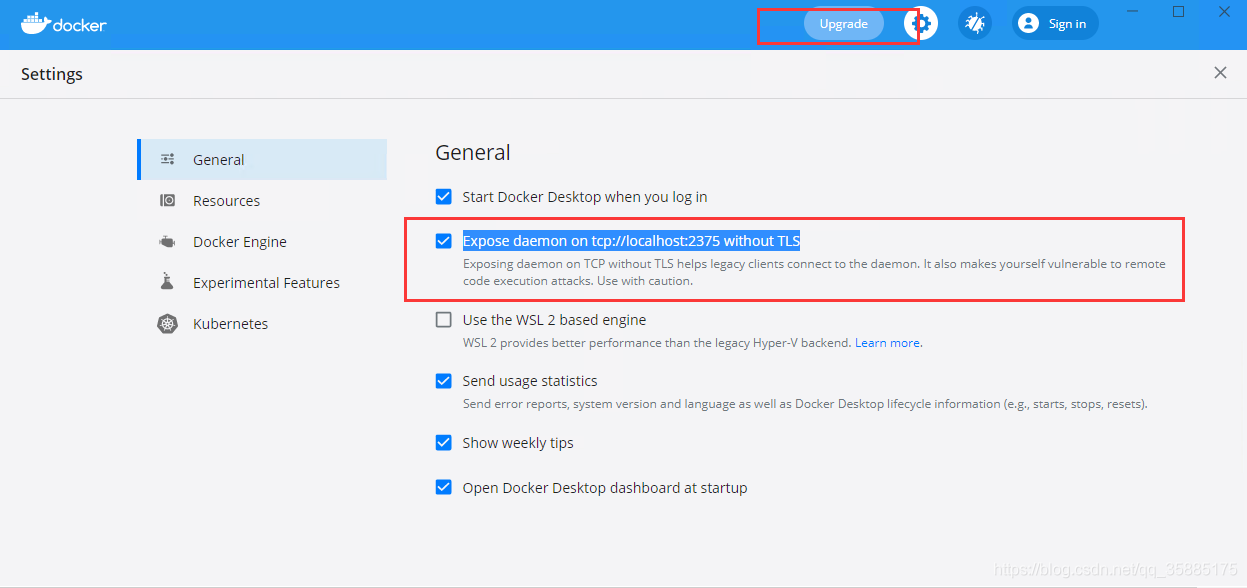This screenshot has width=1247, height=588.
Task: Open settings via the gear icon
Action: pos(922,24)
